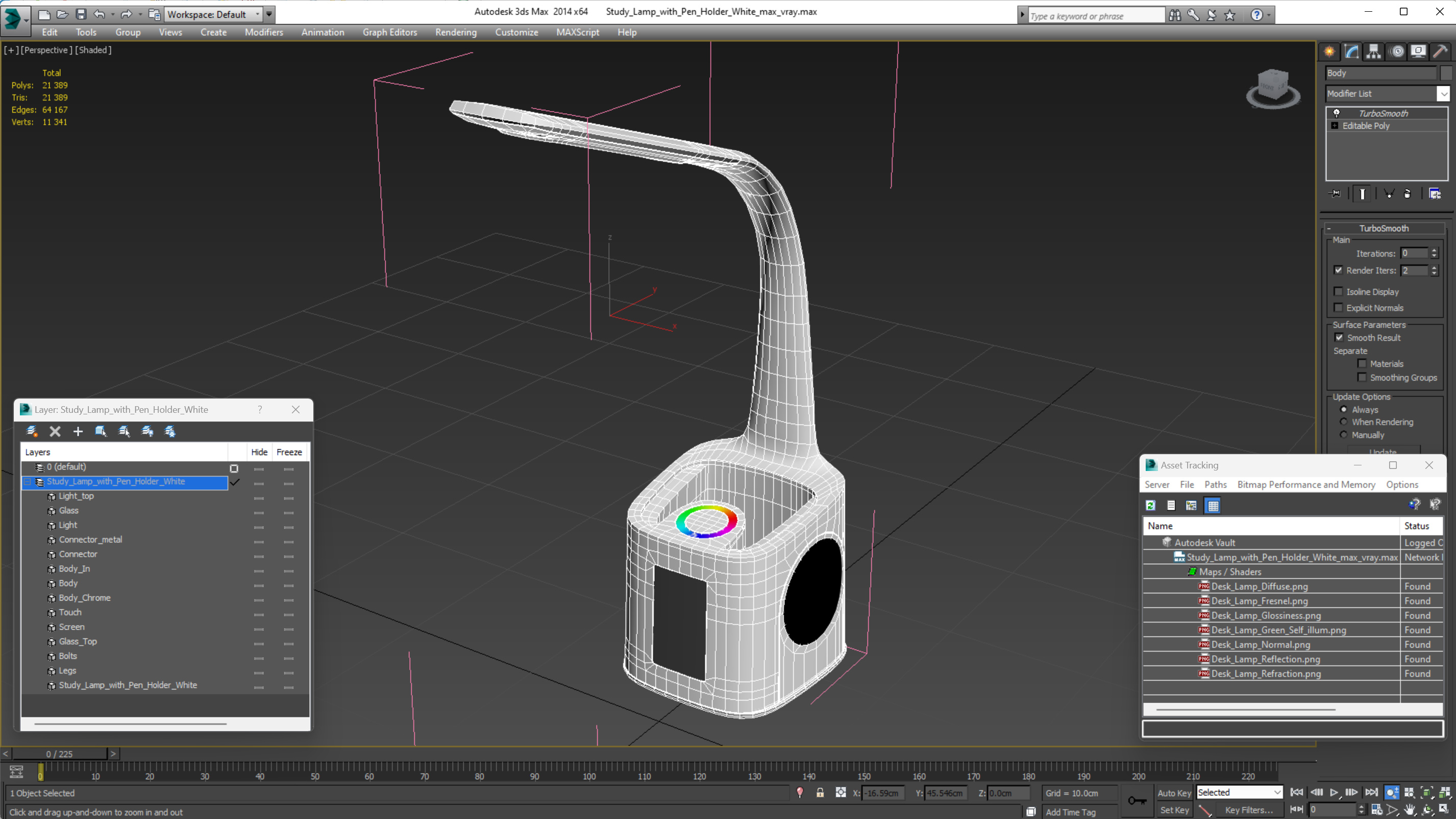Click Delete layer X icon in Layer dialog

(55, 431)
